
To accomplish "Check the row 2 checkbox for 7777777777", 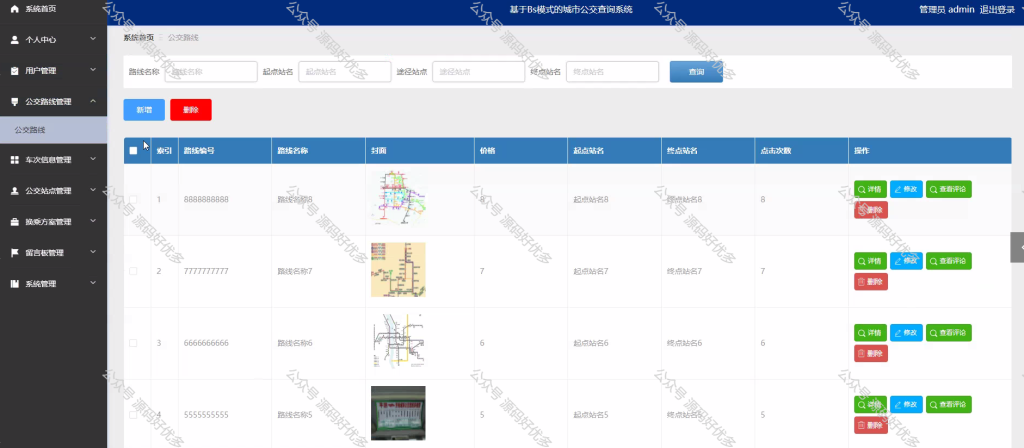I will 133,271.
